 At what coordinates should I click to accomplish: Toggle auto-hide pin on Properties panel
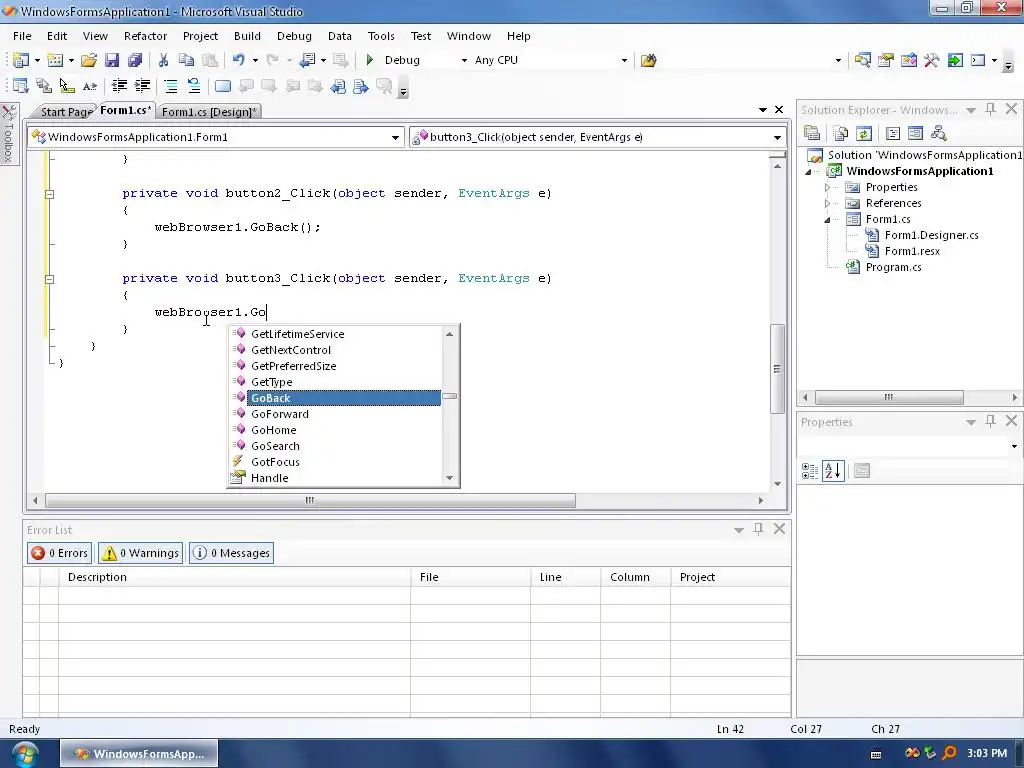[991, 421]
